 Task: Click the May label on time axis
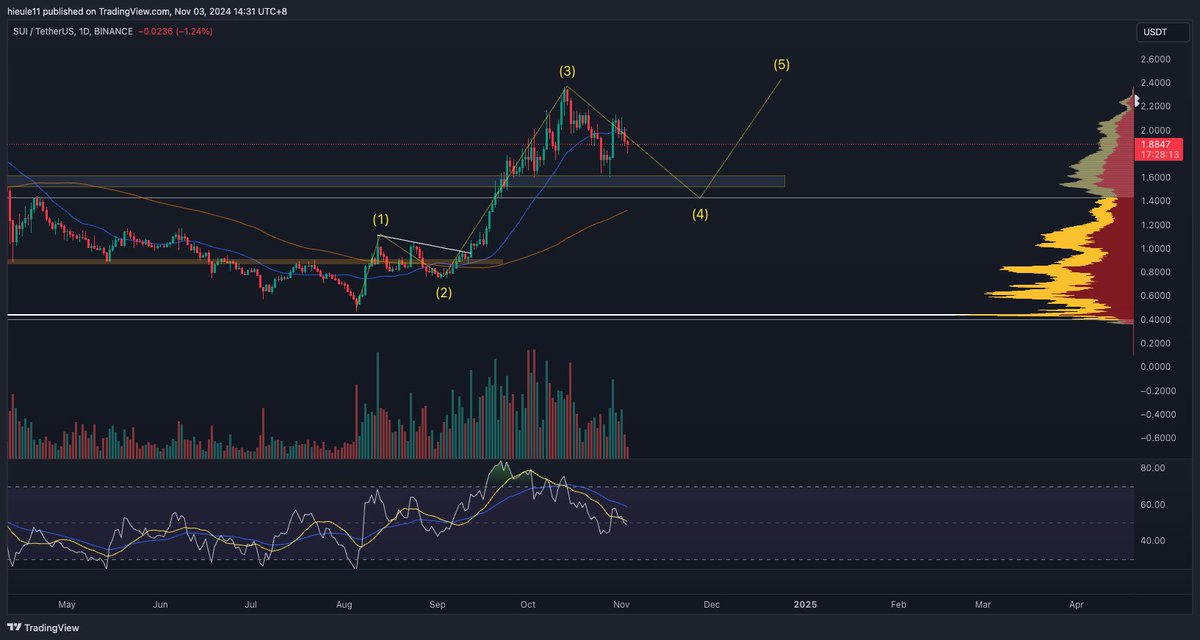click(x=68, y=605)
